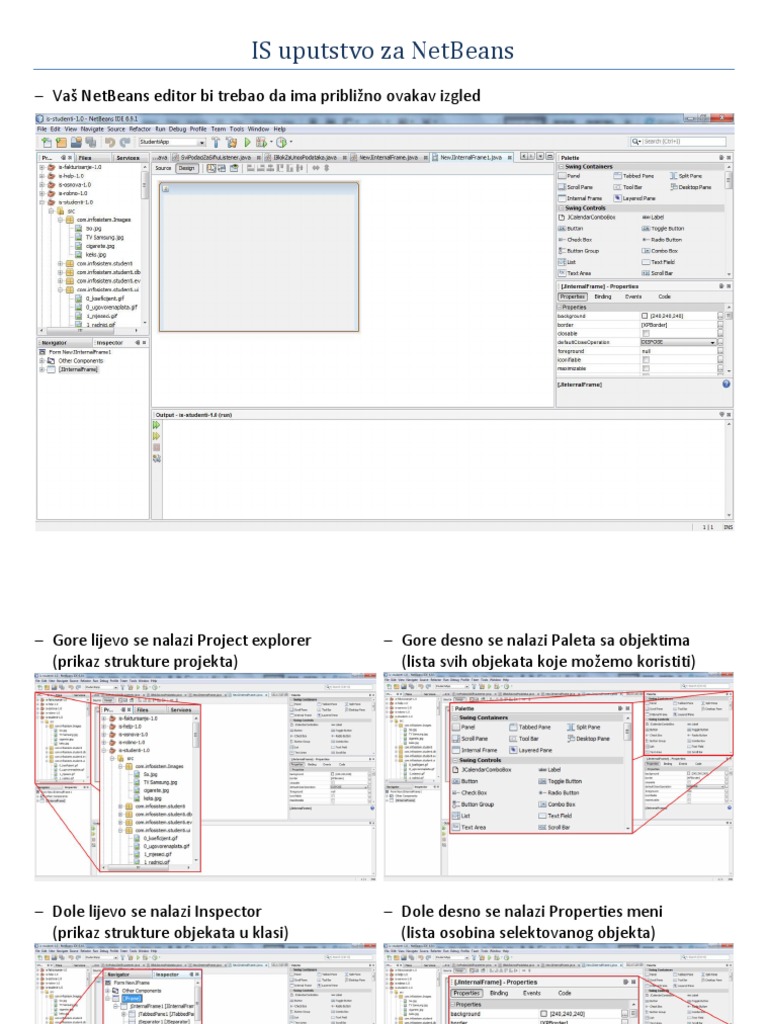
Task: Click yellow re-run arrows icon in Output panel
Action: tap(157, 436)
